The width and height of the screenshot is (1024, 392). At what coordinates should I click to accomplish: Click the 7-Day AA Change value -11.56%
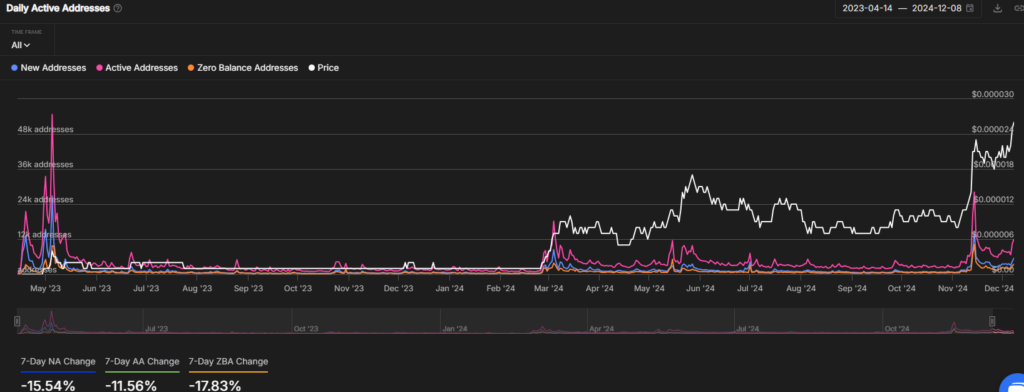131,385
